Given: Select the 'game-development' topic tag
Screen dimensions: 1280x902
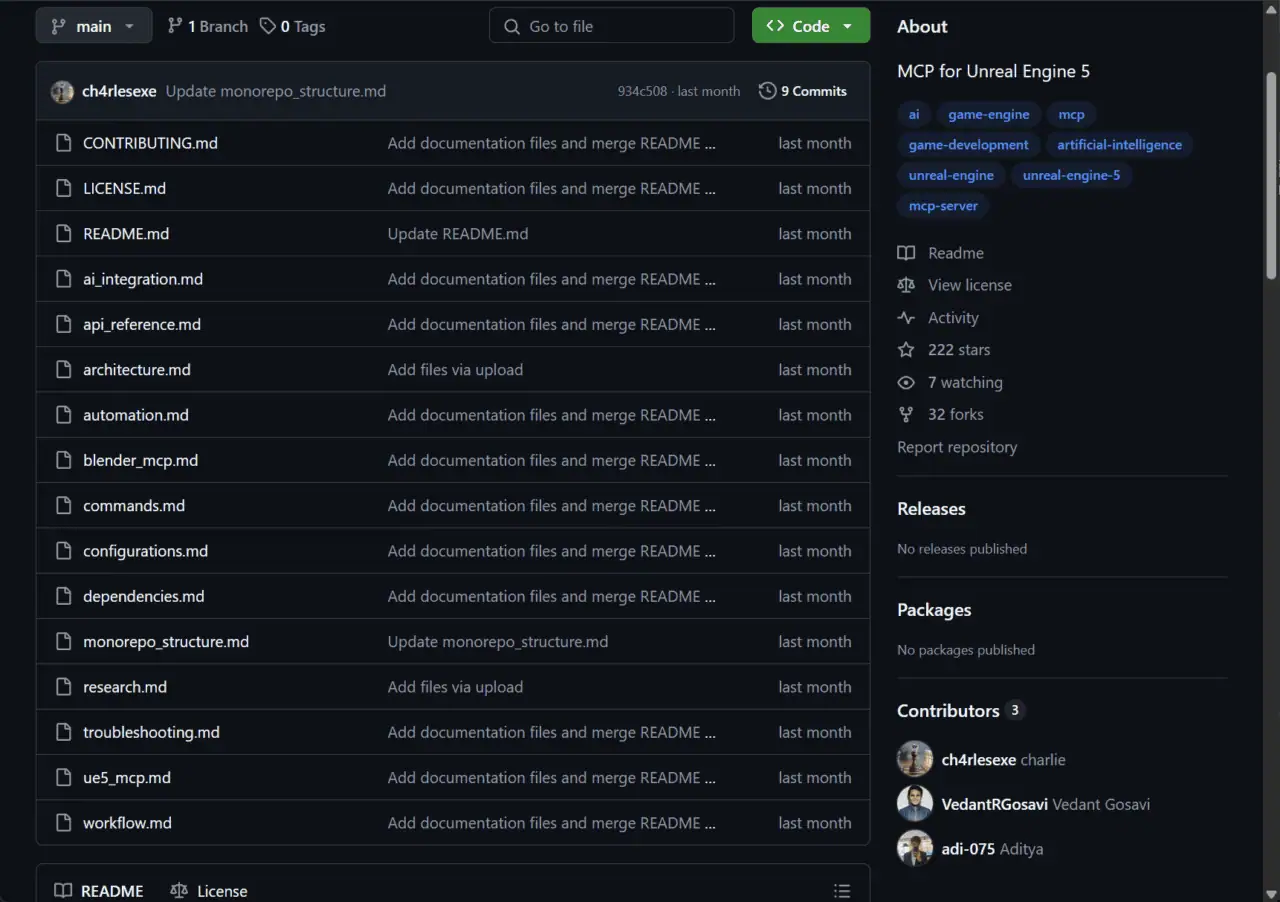Looking at the screenshot, I should point(968,145).
